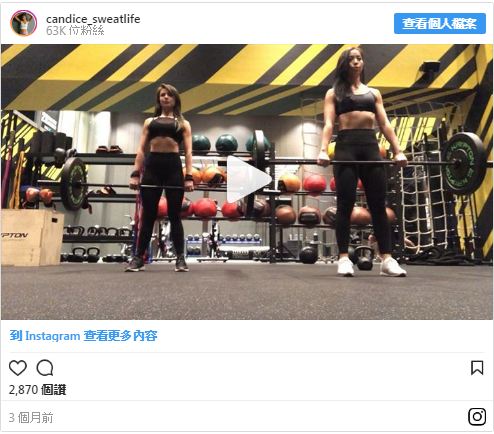Save the post with the bookmark icon

pos(477,368)
